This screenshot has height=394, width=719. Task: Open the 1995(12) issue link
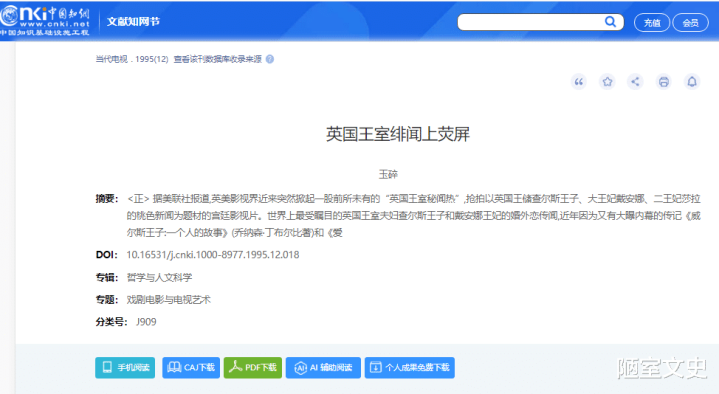click(x=152, y=59)
